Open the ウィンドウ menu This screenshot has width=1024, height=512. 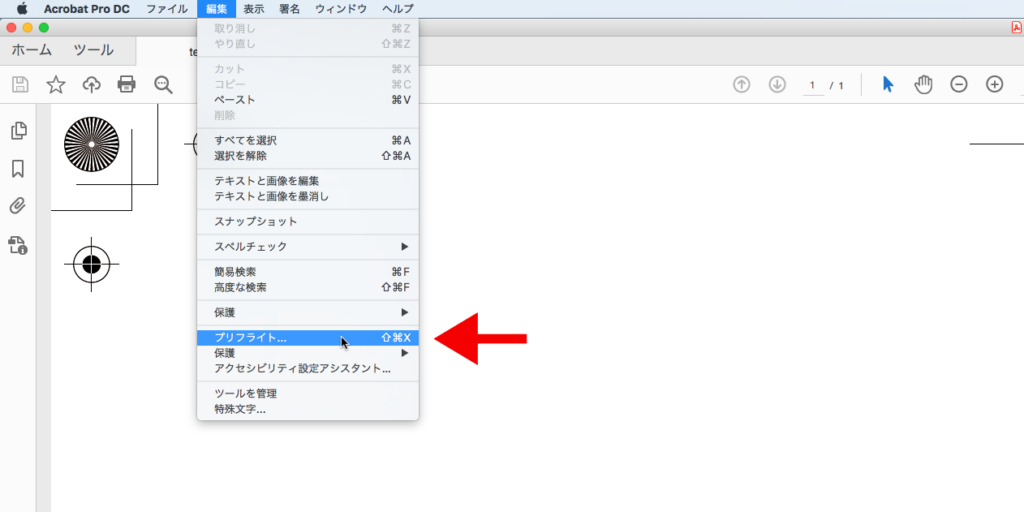[x=341, y=9]
